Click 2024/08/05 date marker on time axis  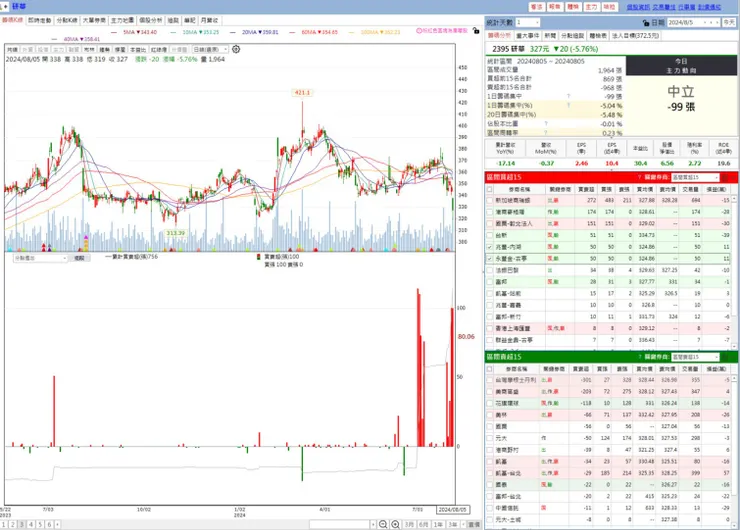452,510
